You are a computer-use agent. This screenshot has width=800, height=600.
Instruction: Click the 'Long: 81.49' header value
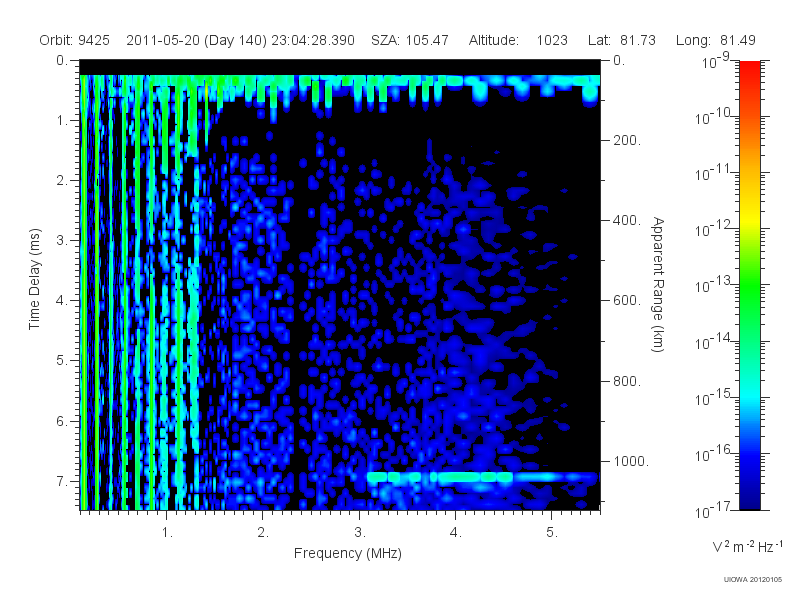716,40
